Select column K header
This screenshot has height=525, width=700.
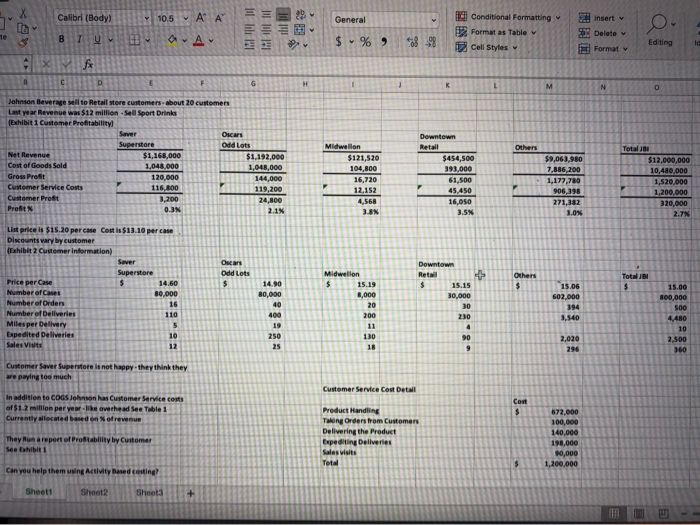(447, 84)
